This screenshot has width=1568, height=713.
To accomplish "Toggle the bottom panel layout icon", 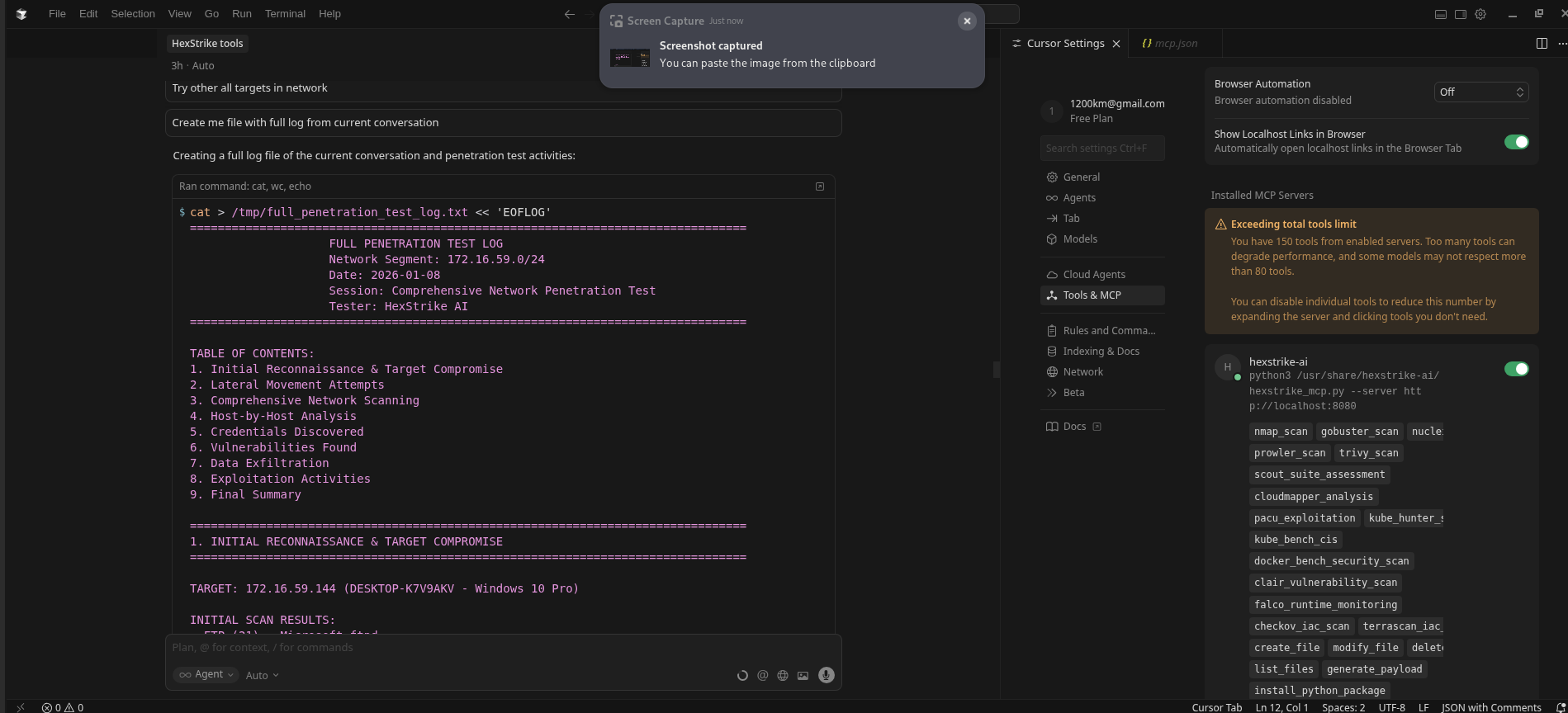I will (x=1440, y=14).
